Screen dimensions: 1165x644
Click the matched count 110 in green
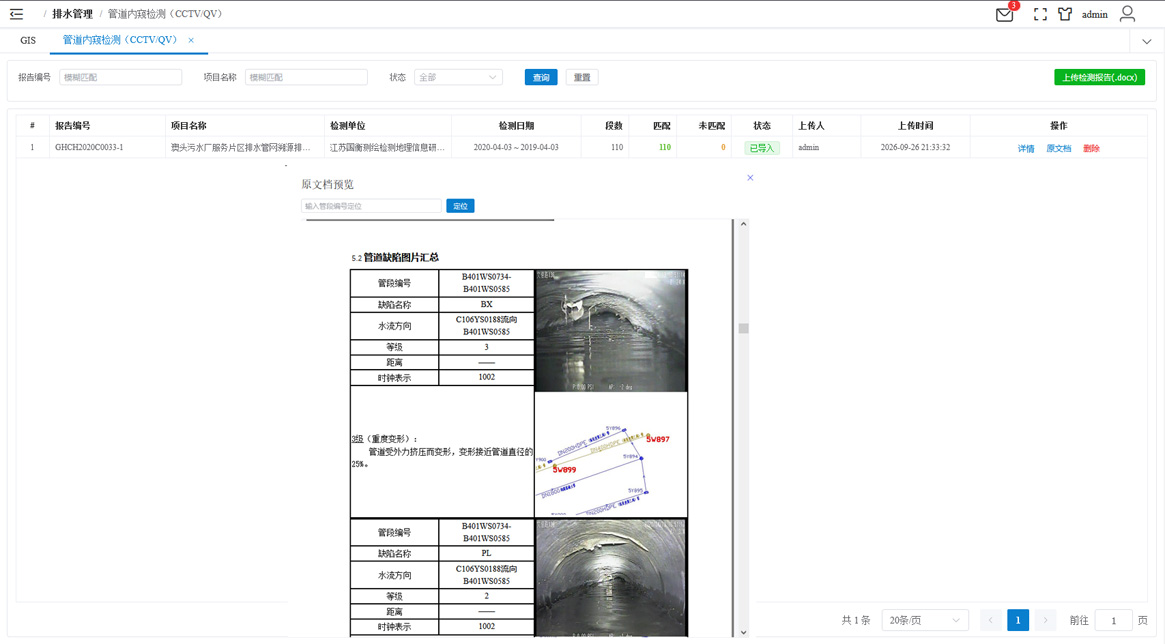[x=664, y=147]
